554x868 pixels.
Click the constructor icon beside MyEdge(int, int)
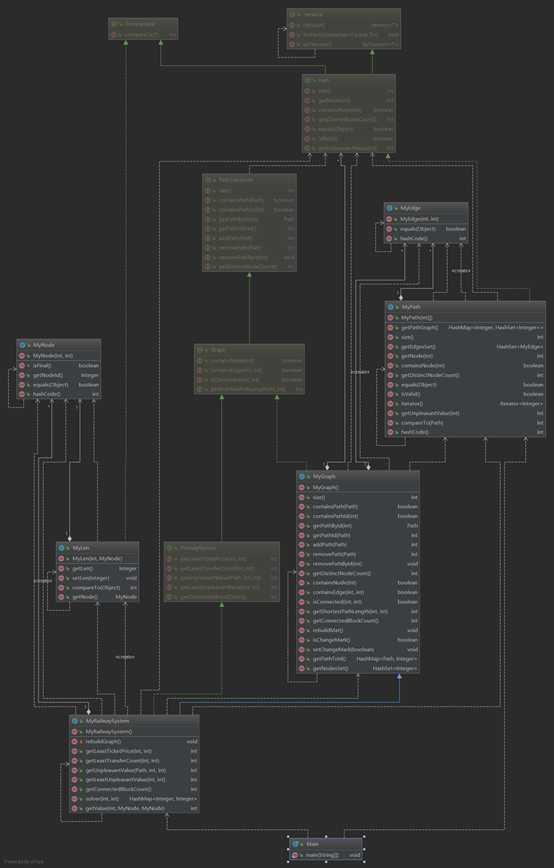(x=390, y=219)
